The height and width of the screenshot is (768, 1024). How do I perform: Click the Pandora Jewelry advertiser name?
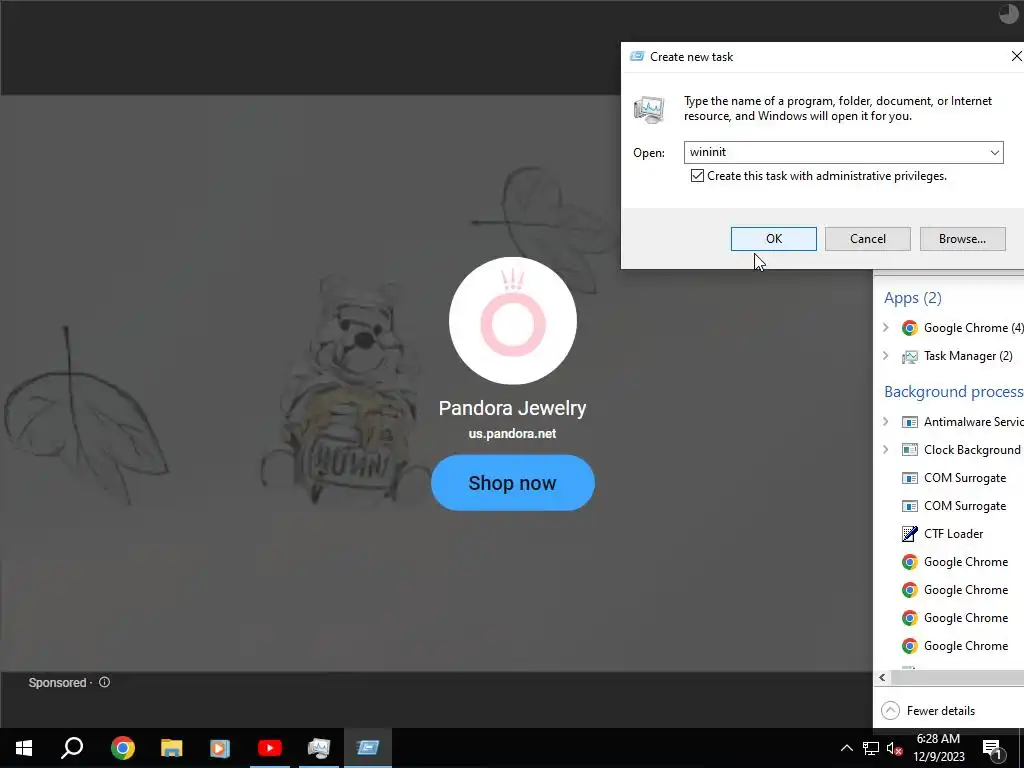pos(512,408)
